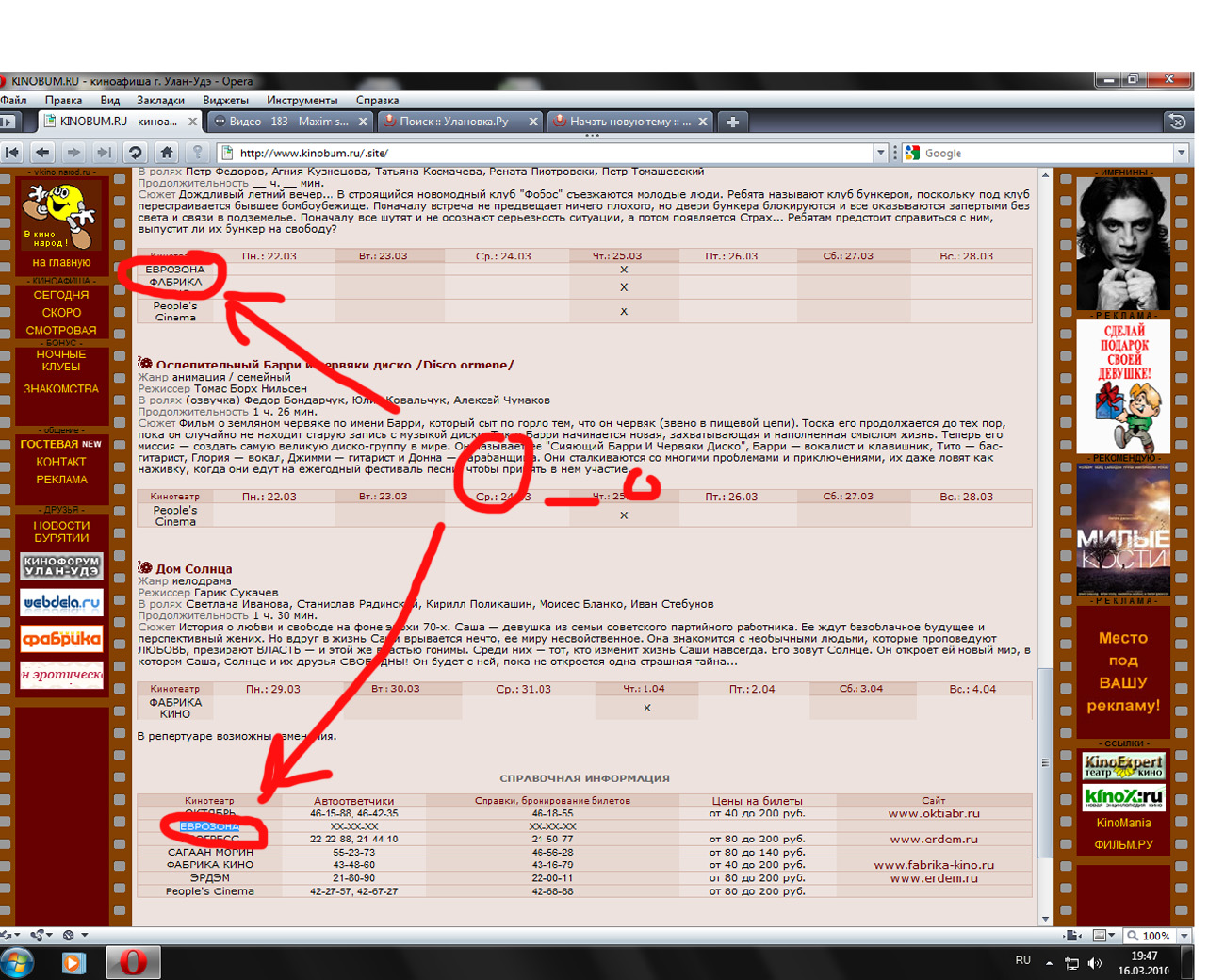This screenshot has width=1225, height=980.
Task: Open the media player taskbar icon
Action: point(73,963)
